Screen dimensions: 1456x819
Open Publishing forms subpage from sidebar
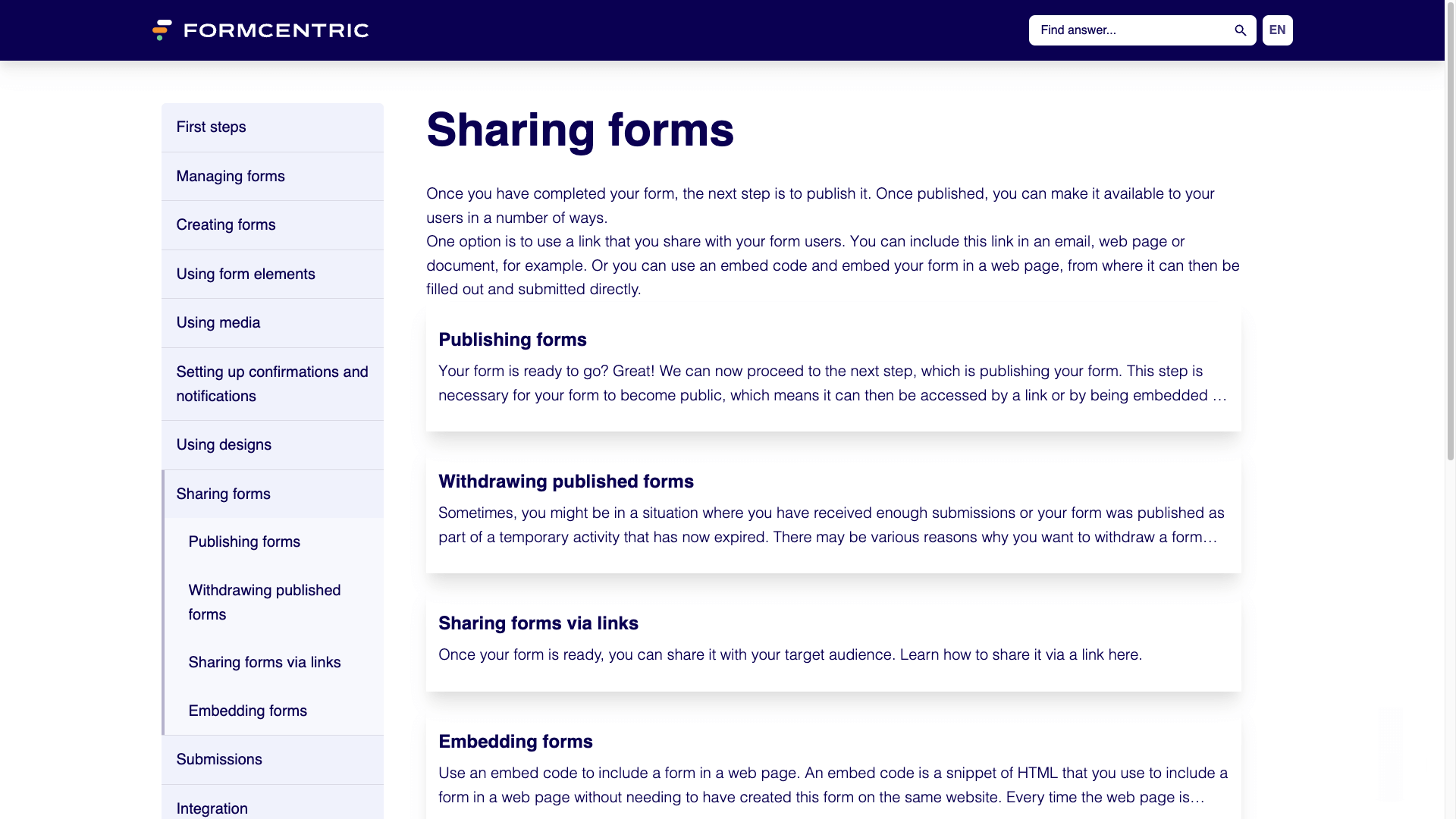tap(244, 541)
